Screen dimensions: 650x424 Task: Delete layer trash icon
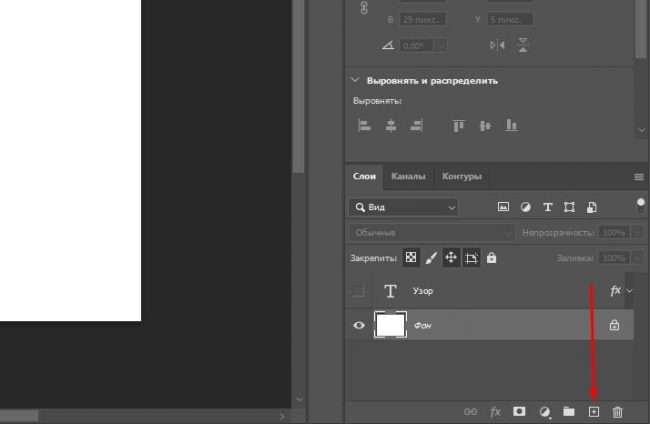click(617, 412)
